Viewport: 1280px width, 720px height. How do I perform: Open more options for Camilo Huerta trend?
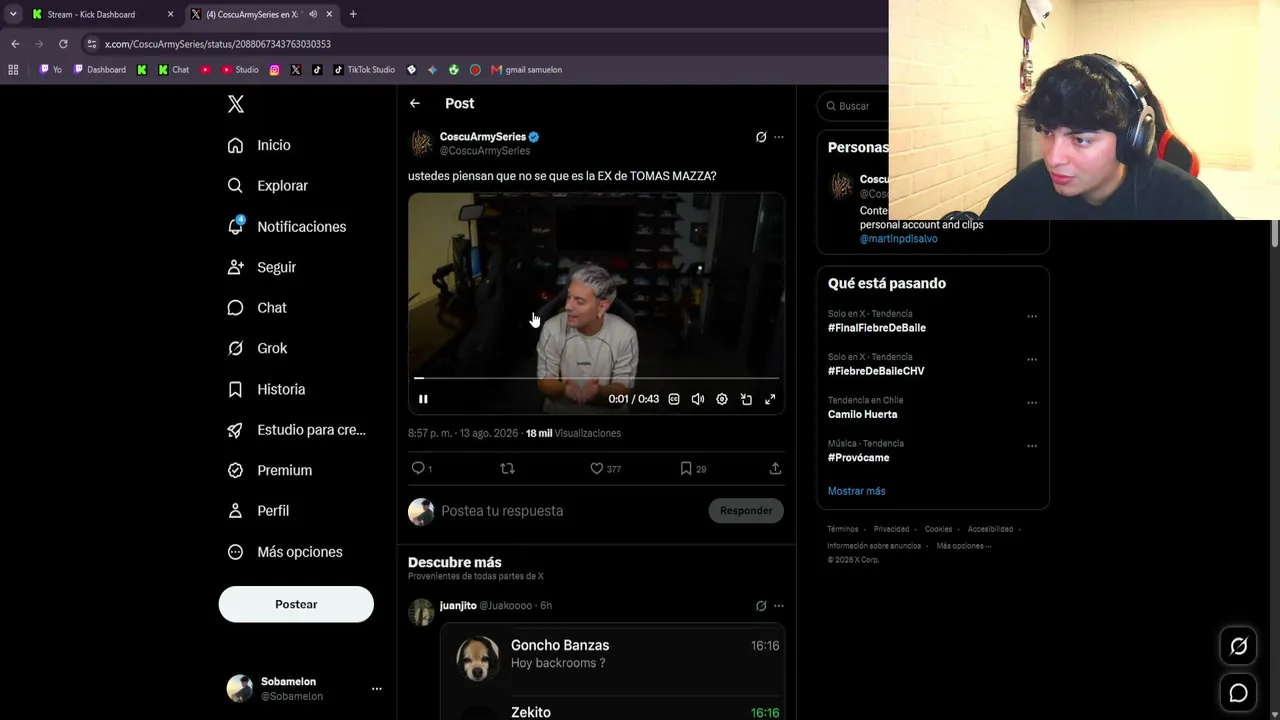(x=1032, y=403)
